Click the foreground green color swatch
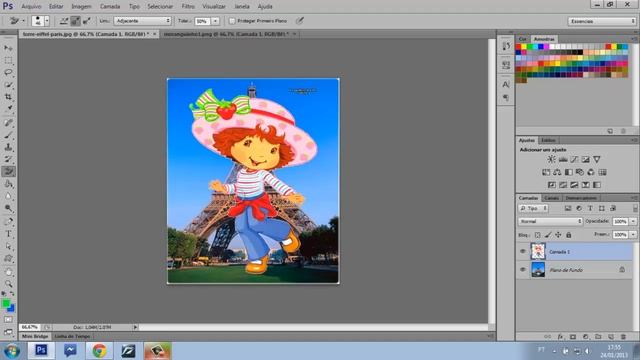640x360 pixels. (x=6, y=304)
